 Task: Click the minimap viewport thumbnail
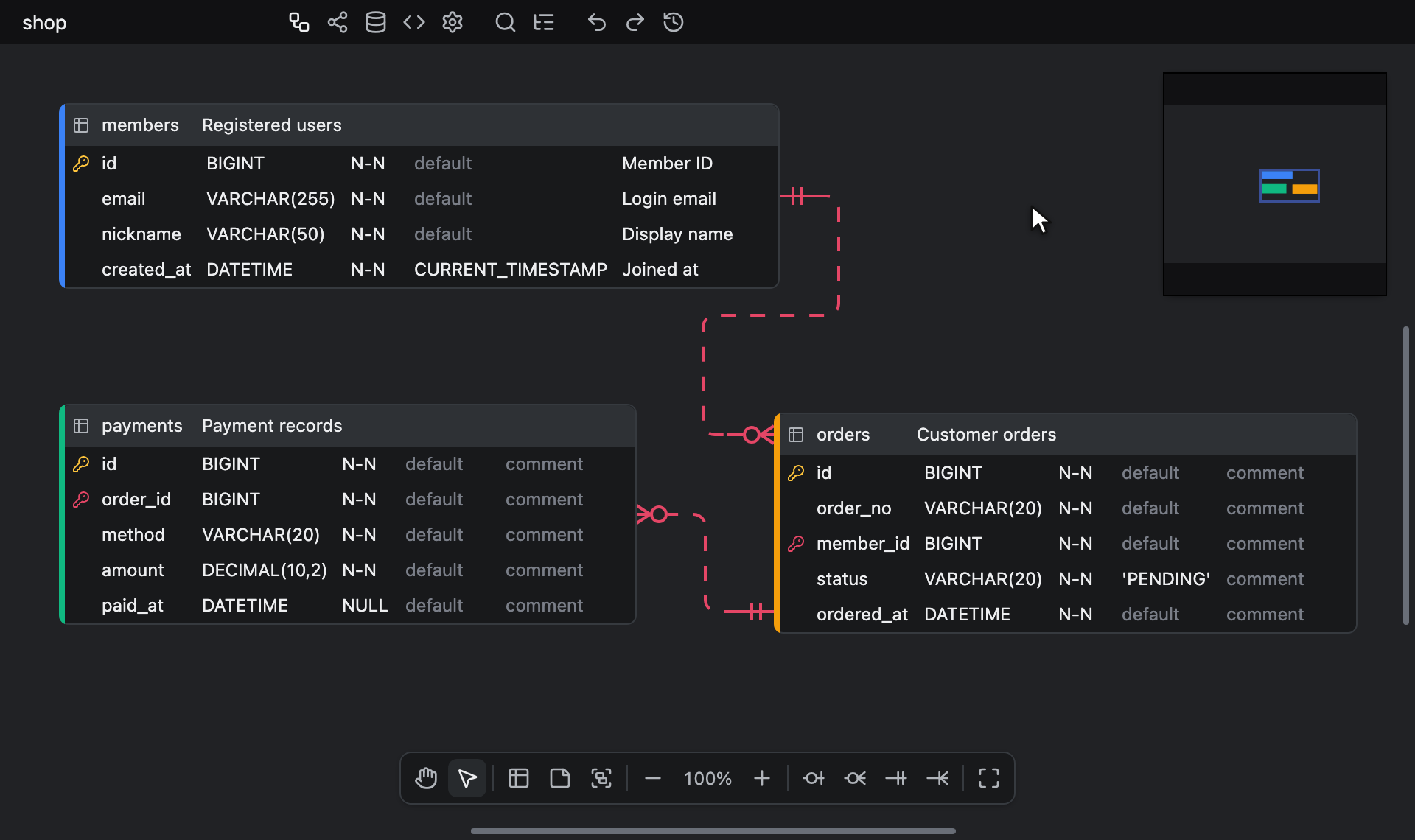(1290, 186)
